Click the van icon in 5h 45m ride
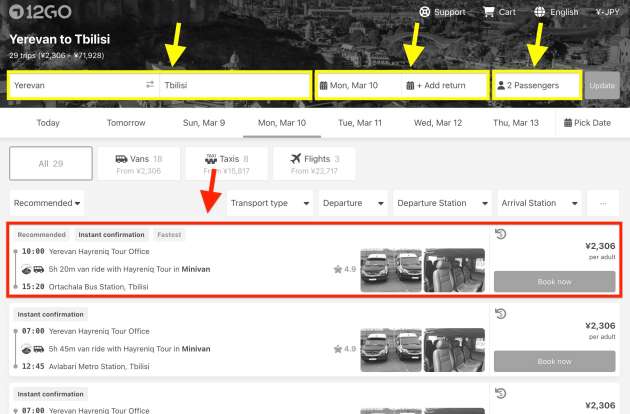This screenshot has height=414, width=630. 39,348
